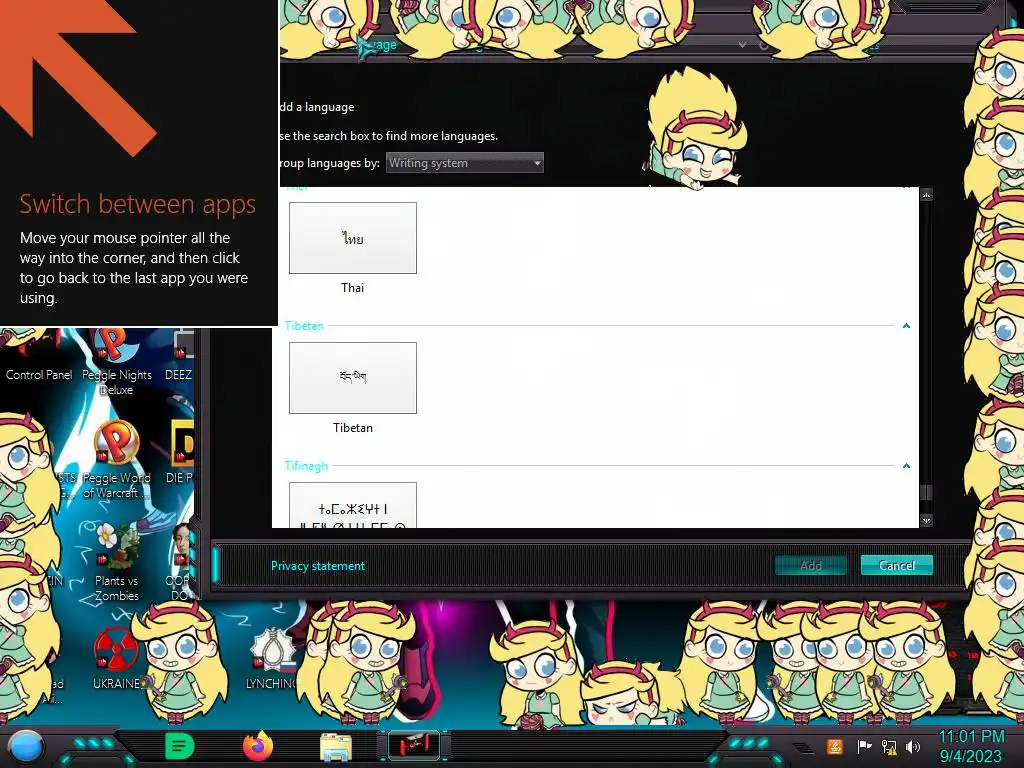The height and width of the screenshot is (768, 1024).
Task: Open the Privacy statement link
Action: point(318,566)
